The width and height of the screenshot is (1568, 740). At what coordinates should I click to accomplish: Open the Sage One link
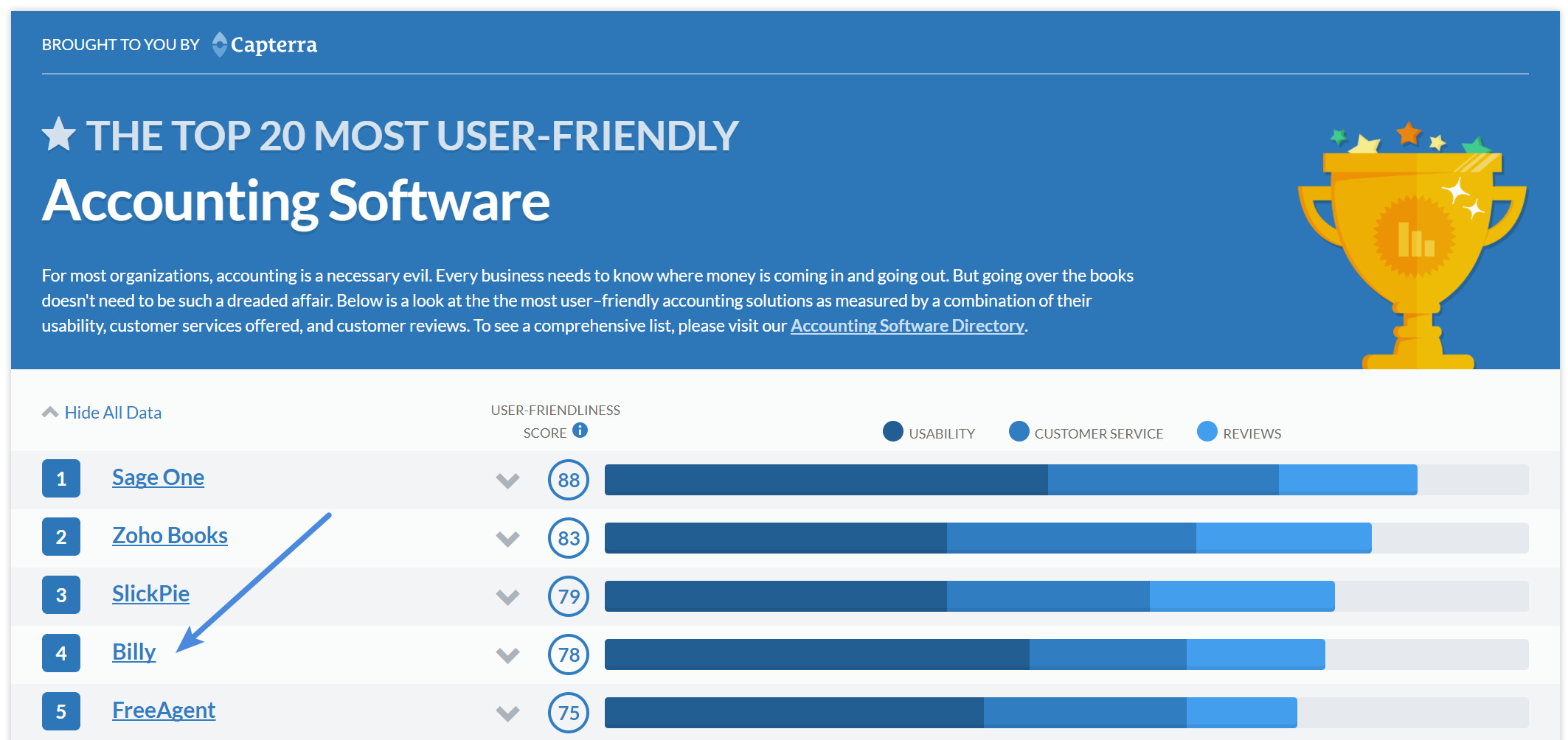[158, 478]
